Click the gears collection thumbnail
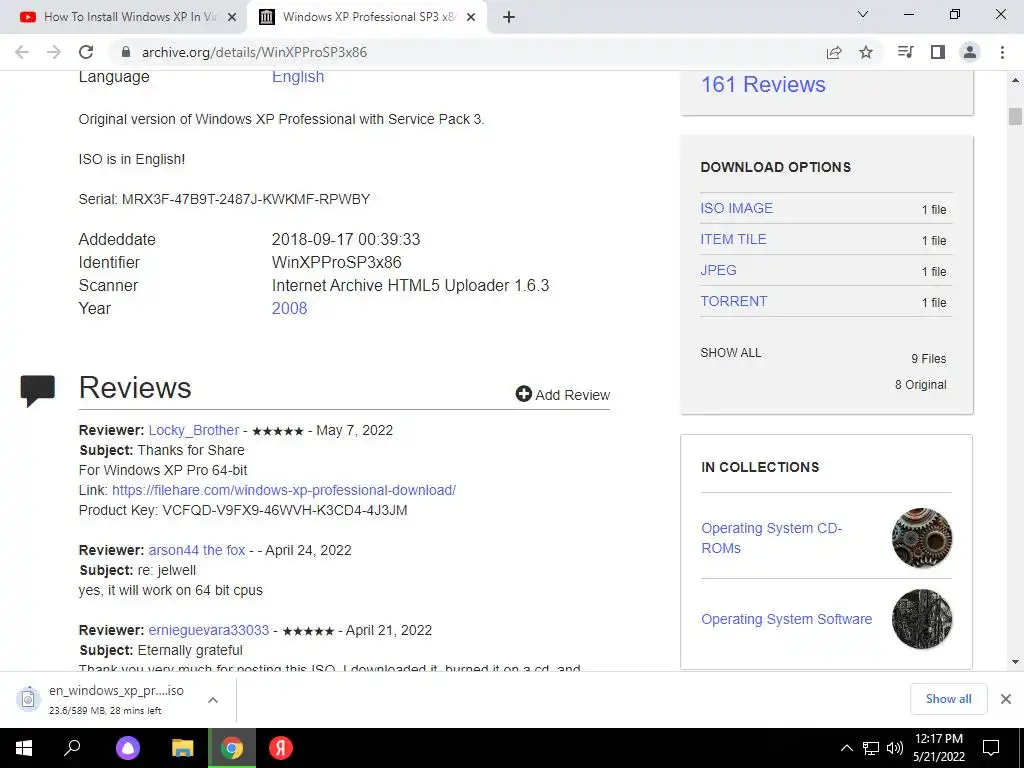The height and width of the screenshot is (768, 1024). (922, 538)
